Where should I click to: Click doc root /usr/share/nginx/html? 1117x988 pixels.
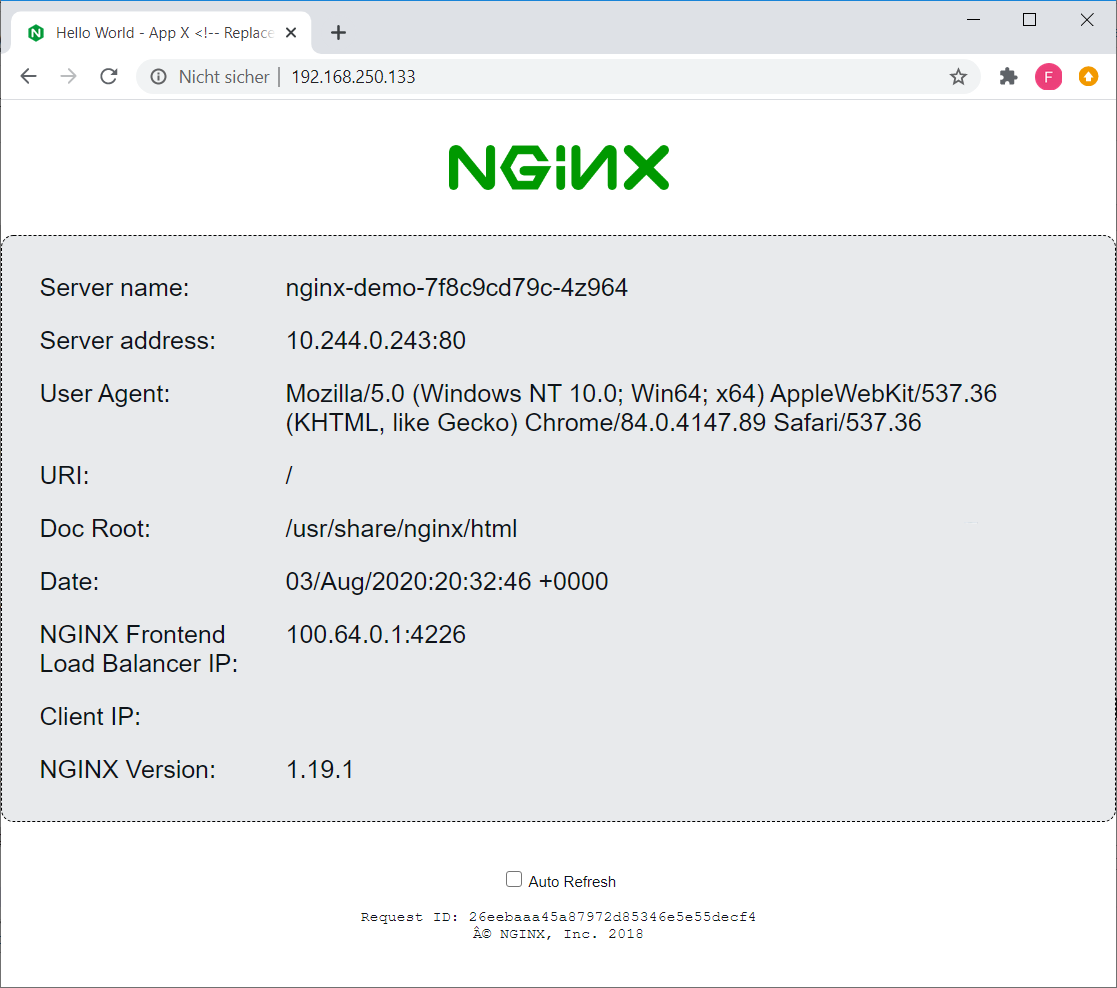click(401, 529)
